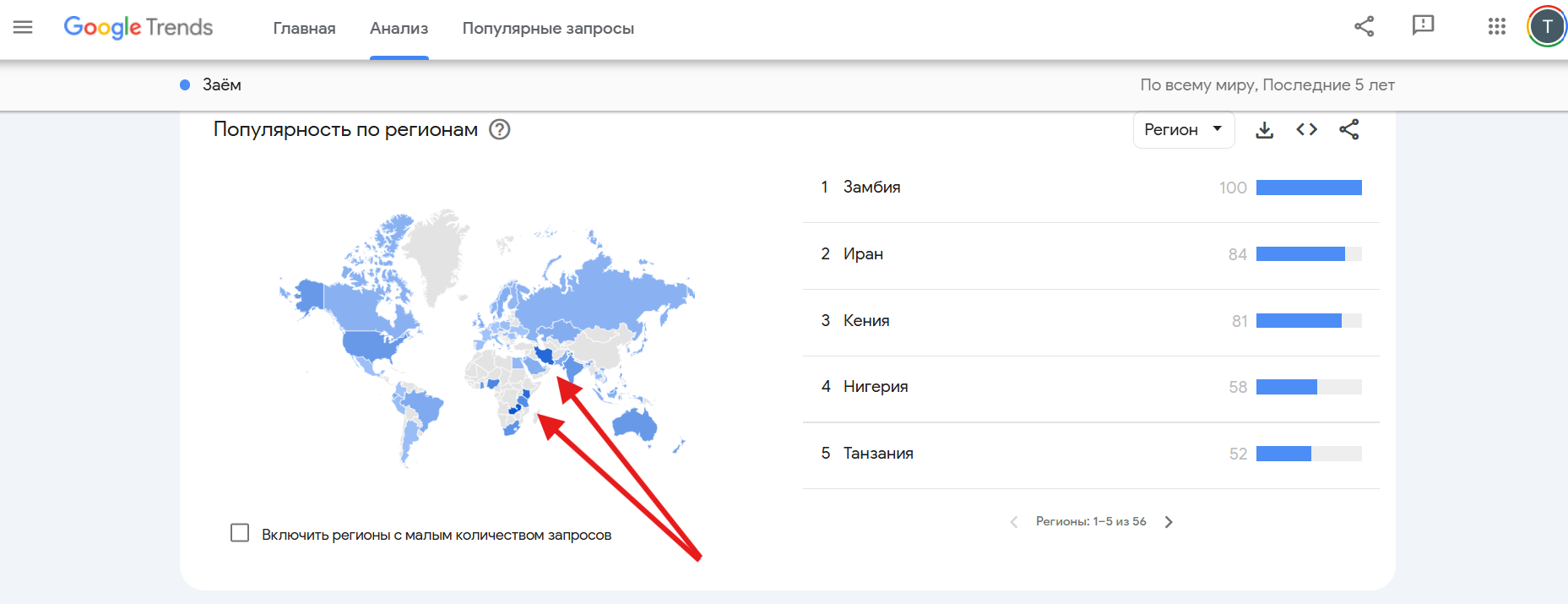Expand the Регион dropdown

coord(1183,129)
